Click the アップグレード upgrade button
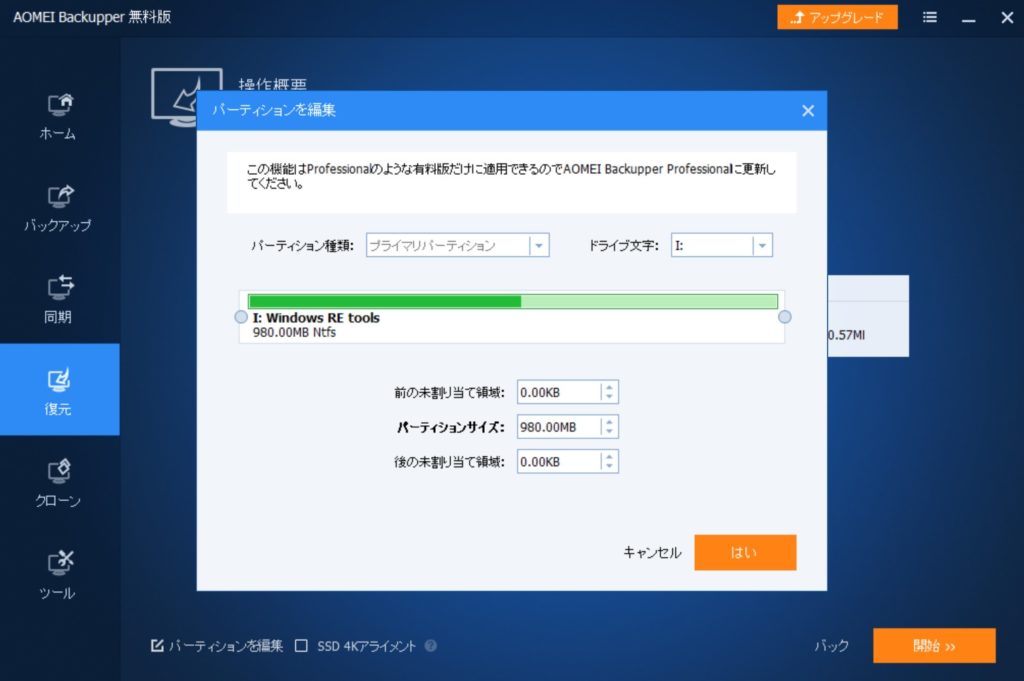This screenshot has height=681, width=1024. tap(837, 18)
